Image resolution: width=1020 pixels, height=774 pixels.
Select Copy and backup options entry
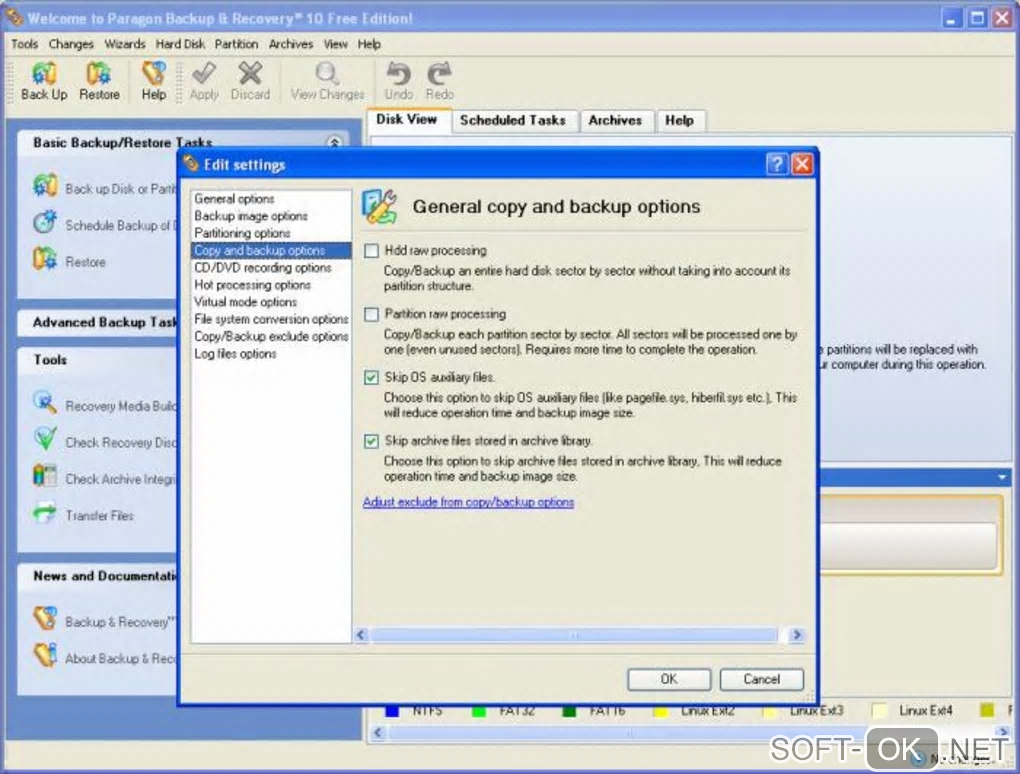pos(271,250)
